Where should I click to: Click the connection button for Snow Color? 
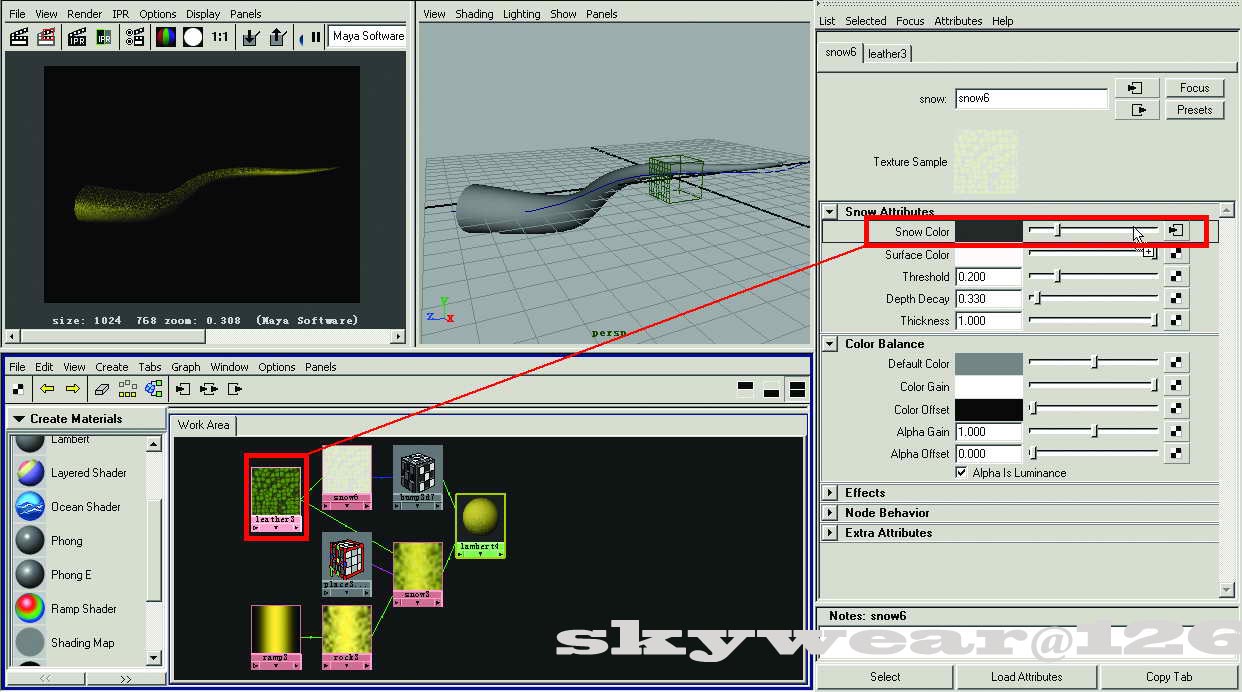(1176, 231)
